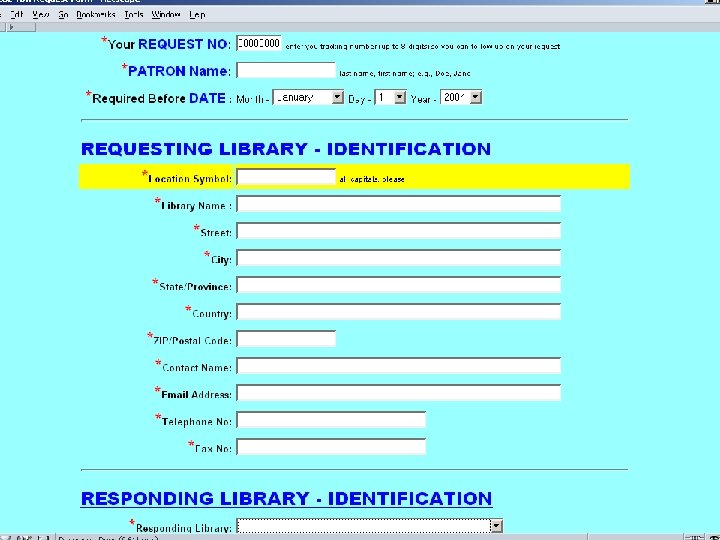
Task: Click the RESPONDING LIBRARY - IDENTIFICATION heading link
Action: tap(286, 499)
